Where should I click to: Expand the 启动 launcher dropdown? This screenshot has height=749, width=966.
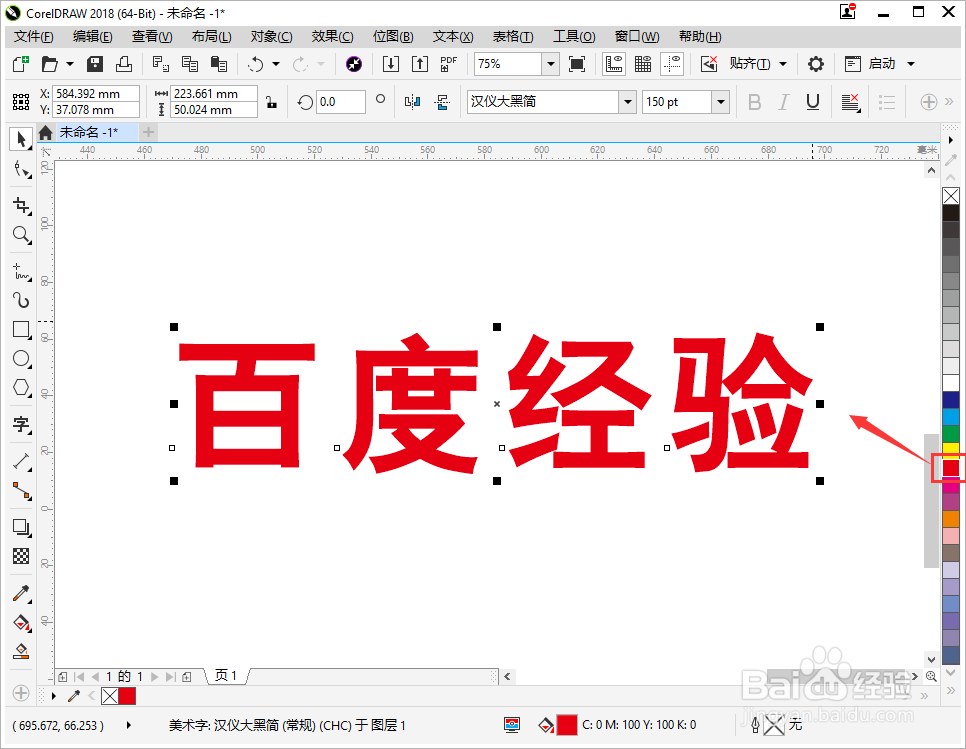(911, 63)
